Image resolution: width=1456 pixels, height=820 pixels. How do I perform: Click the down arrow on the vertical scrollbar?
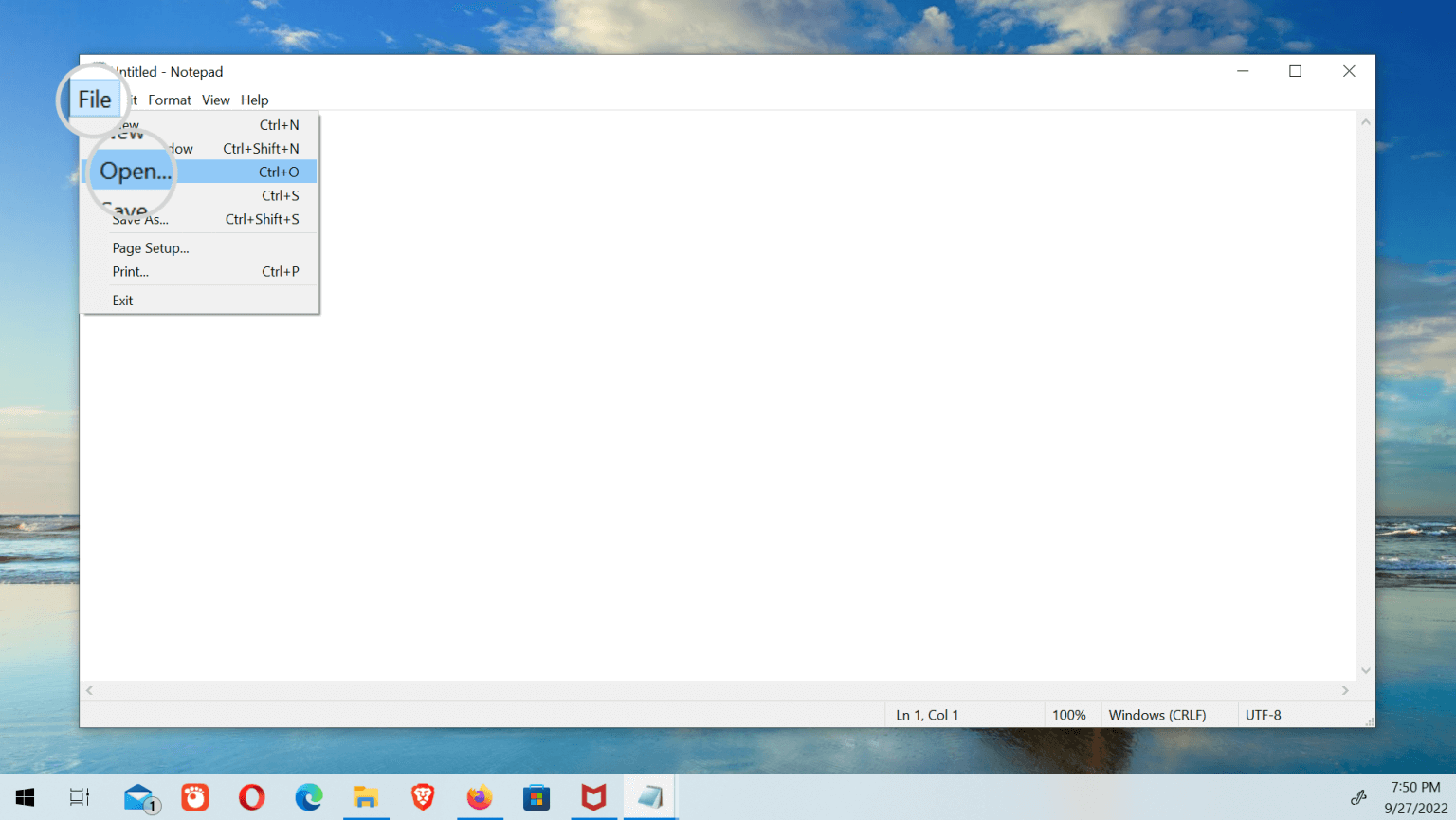point(1365,670)
